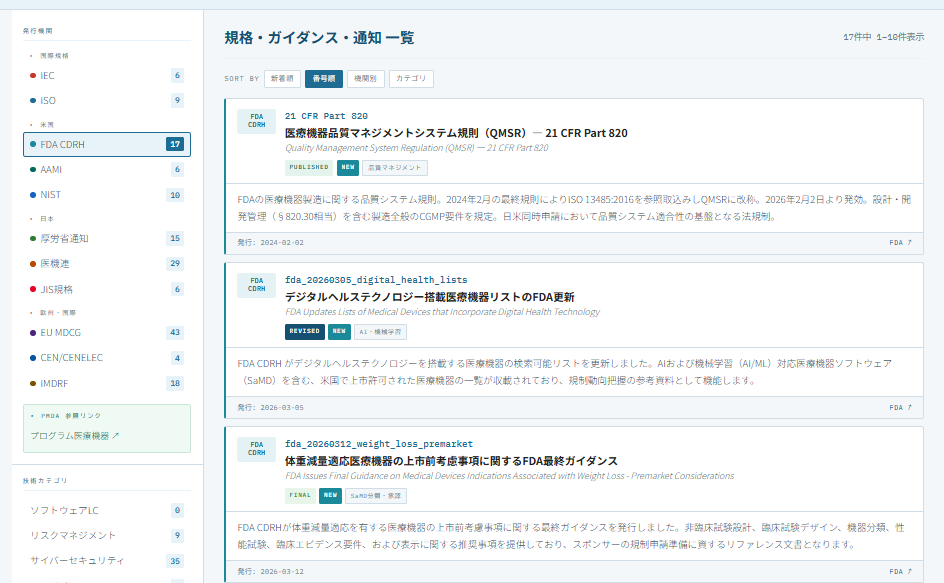The height and width of the screenshot is (583, 944).
Task: Open the プログラム医療機器 PMDA link
Action: coord(75,436)
